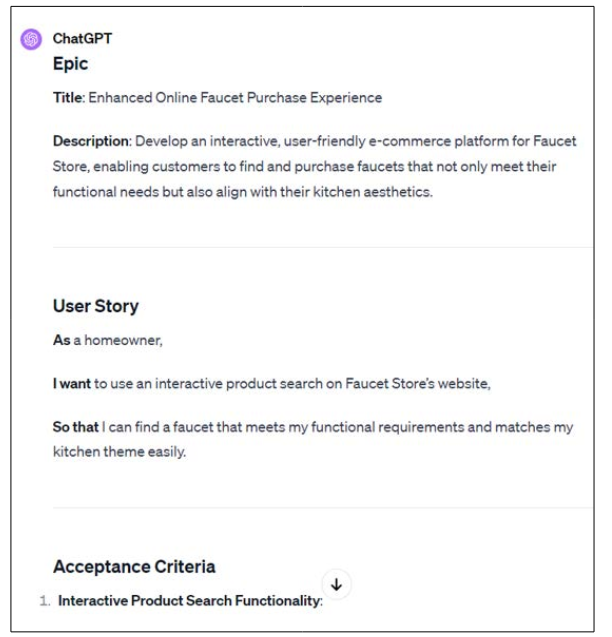Screen dimensions: 612x637
Task: Click the scroll-to-bottom arrow button
Action: tap(336, 585)
